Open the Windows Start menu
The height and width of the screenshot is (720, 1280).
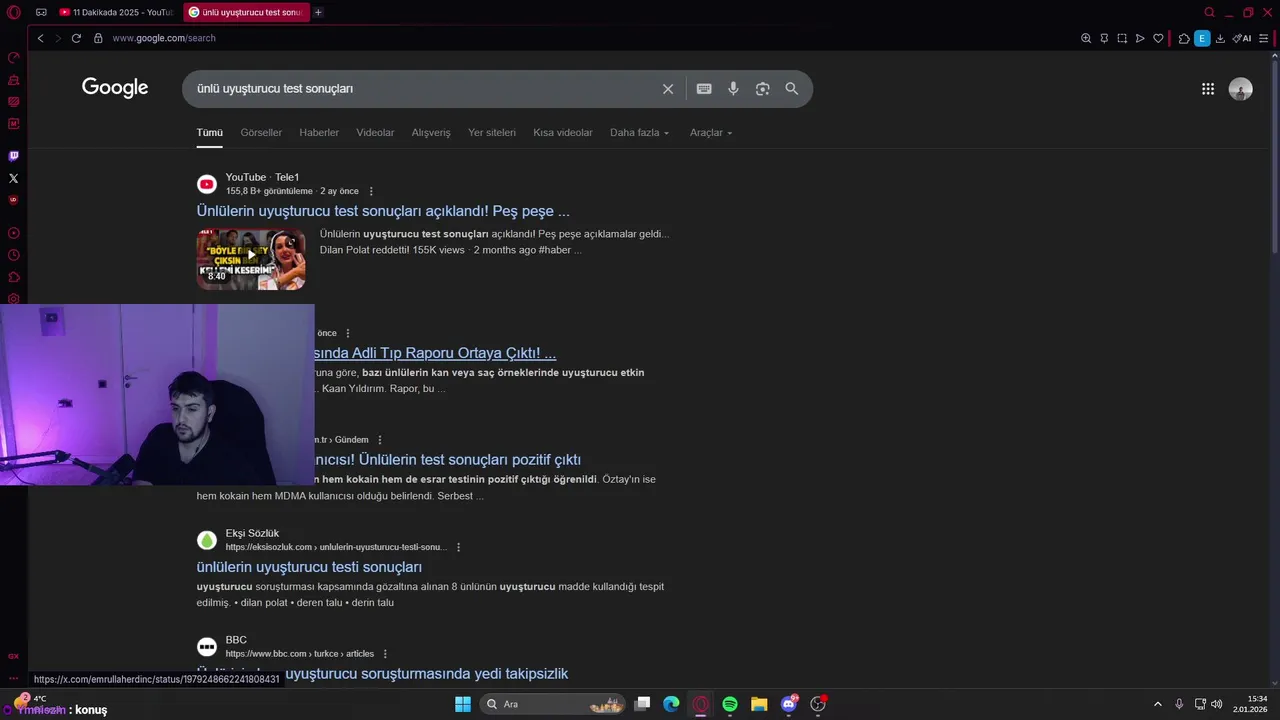[x=463, y=704]
